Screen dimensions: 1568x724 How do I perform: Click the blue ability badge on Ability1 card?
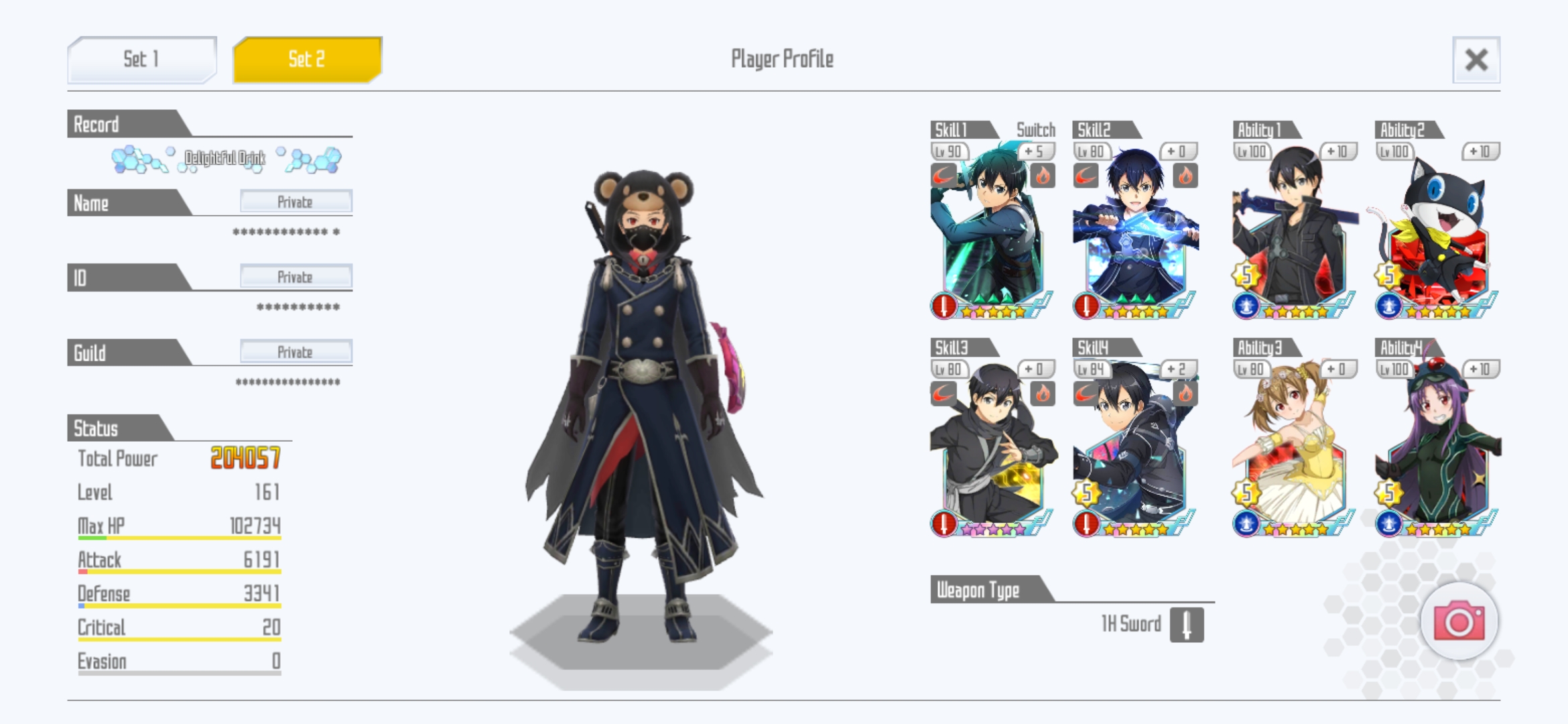(x=1246, y=306)
